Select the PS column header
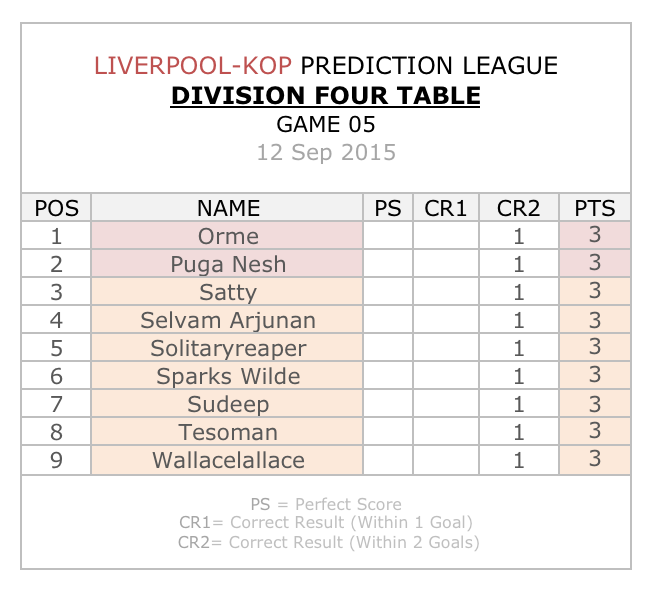Viewport: 658px width, 592px height. (388, 208)
